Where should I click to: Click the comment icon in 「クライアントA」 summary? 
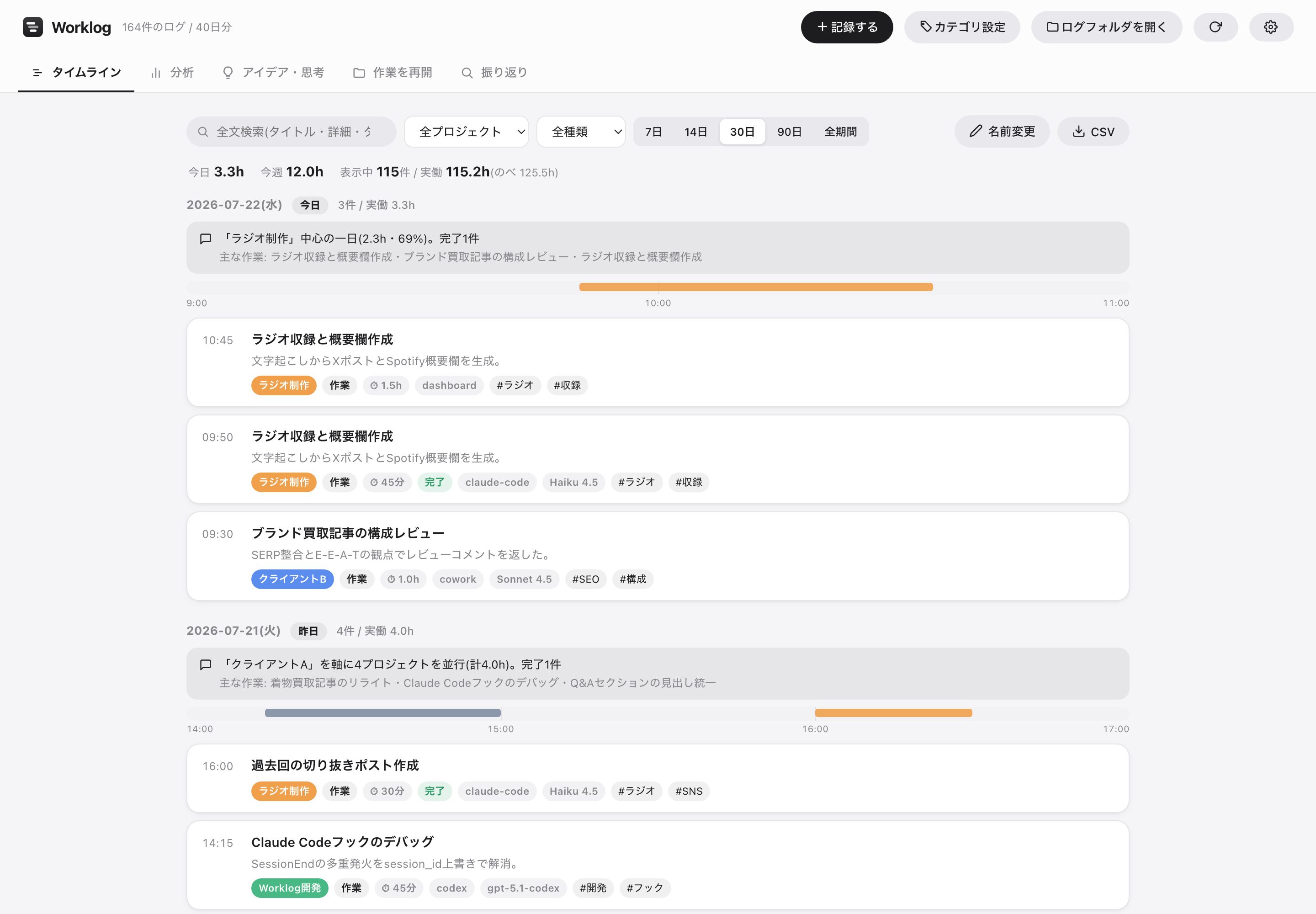(206, 665)
